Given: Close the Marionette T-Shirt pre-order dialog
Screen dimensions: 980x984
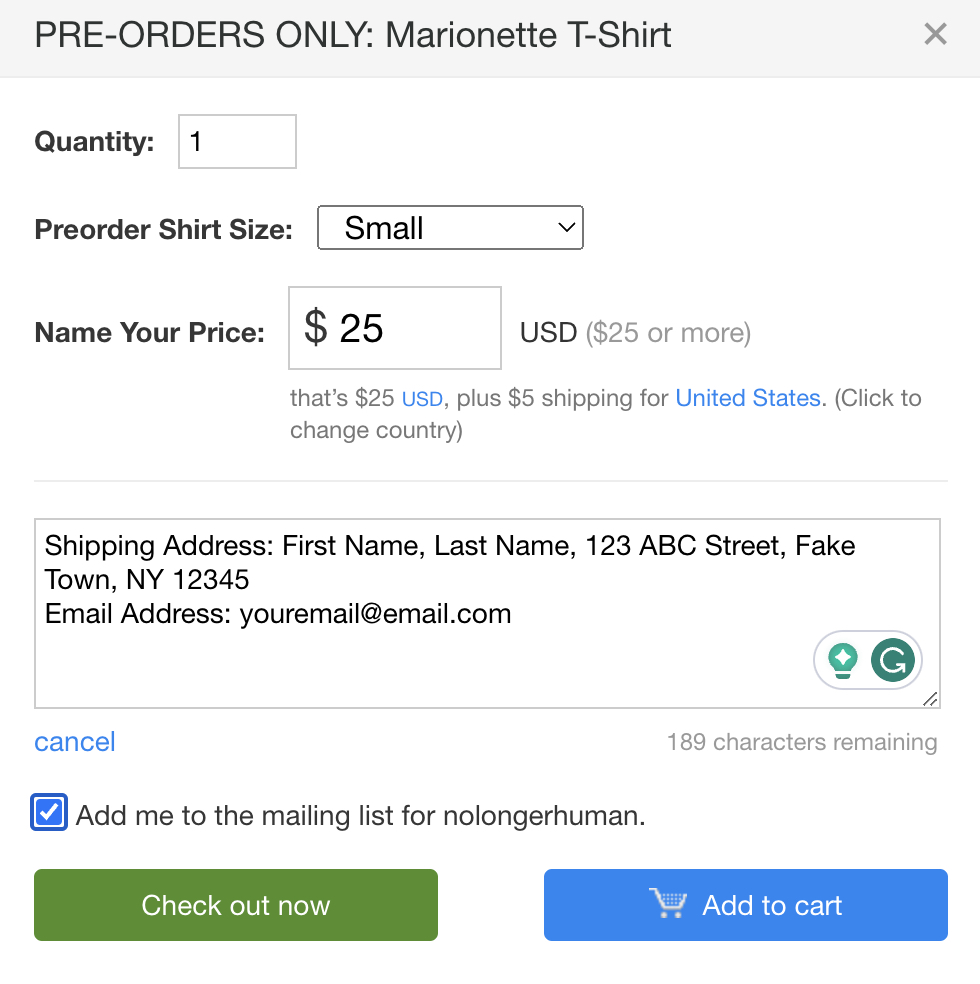Looking at the screenshot, I should coord(935,35).
